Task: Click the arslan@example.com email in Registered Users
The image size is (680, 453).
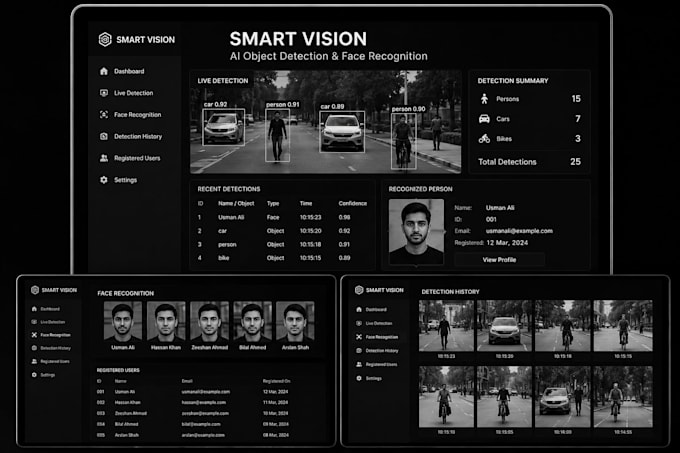Action: 203,435
